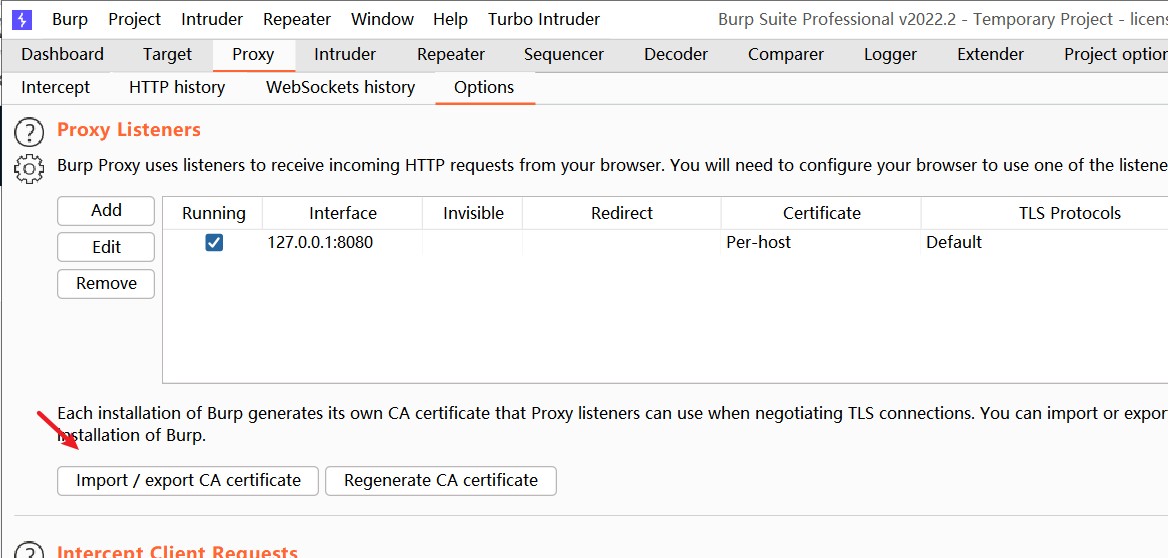Switch to the Dashboard tab
This screenshot has height=558, width=1168.
(x=63, y=54)
